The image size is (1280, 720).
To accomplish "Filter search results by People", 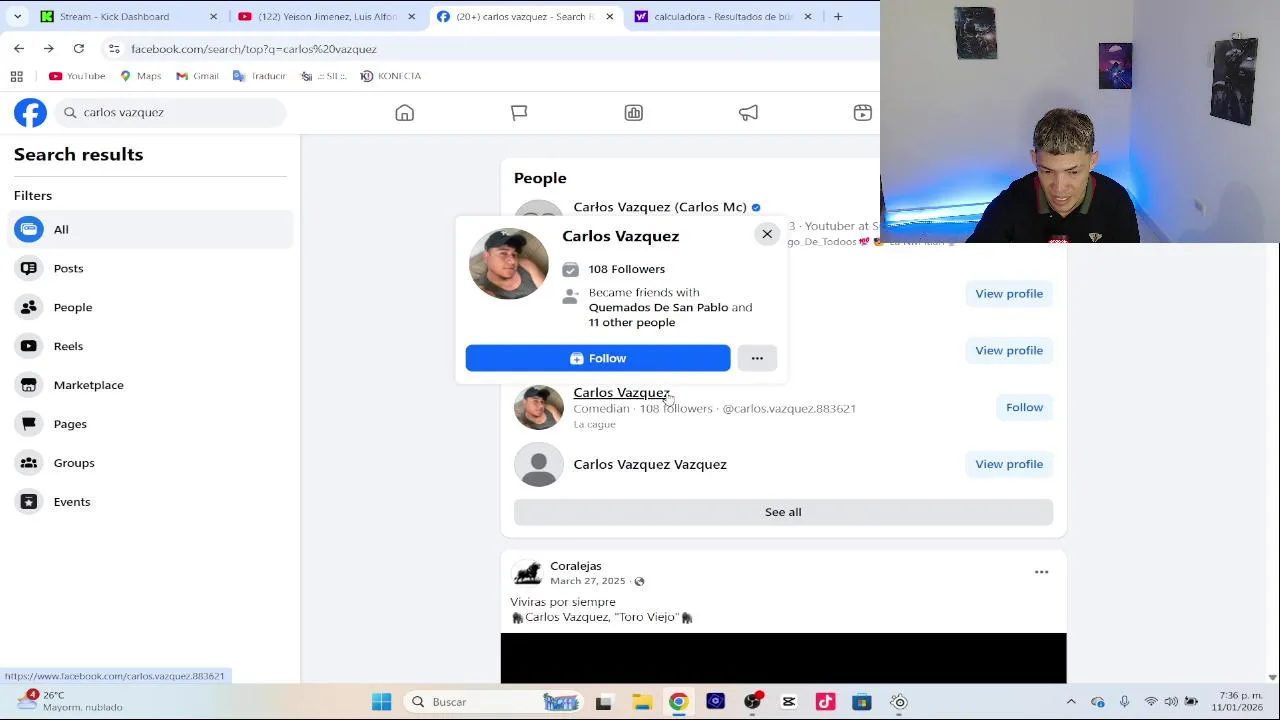I will coord(150,307).
